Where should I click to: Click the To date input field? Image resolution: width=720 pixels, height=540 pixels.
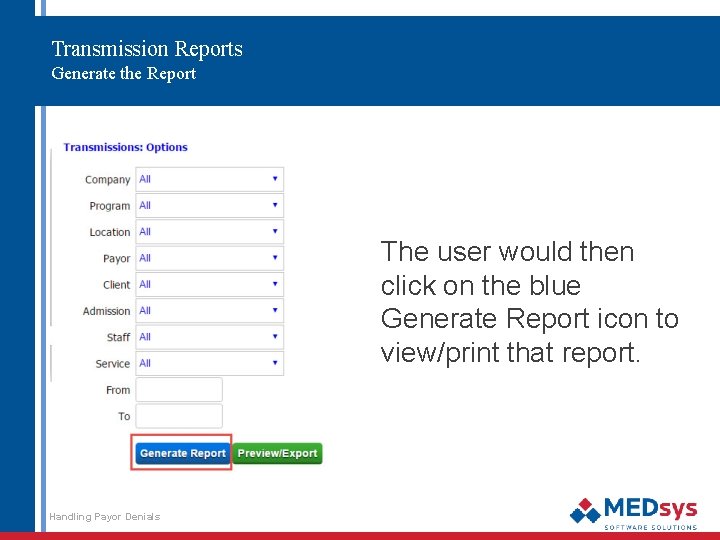(x=179, y=416)
